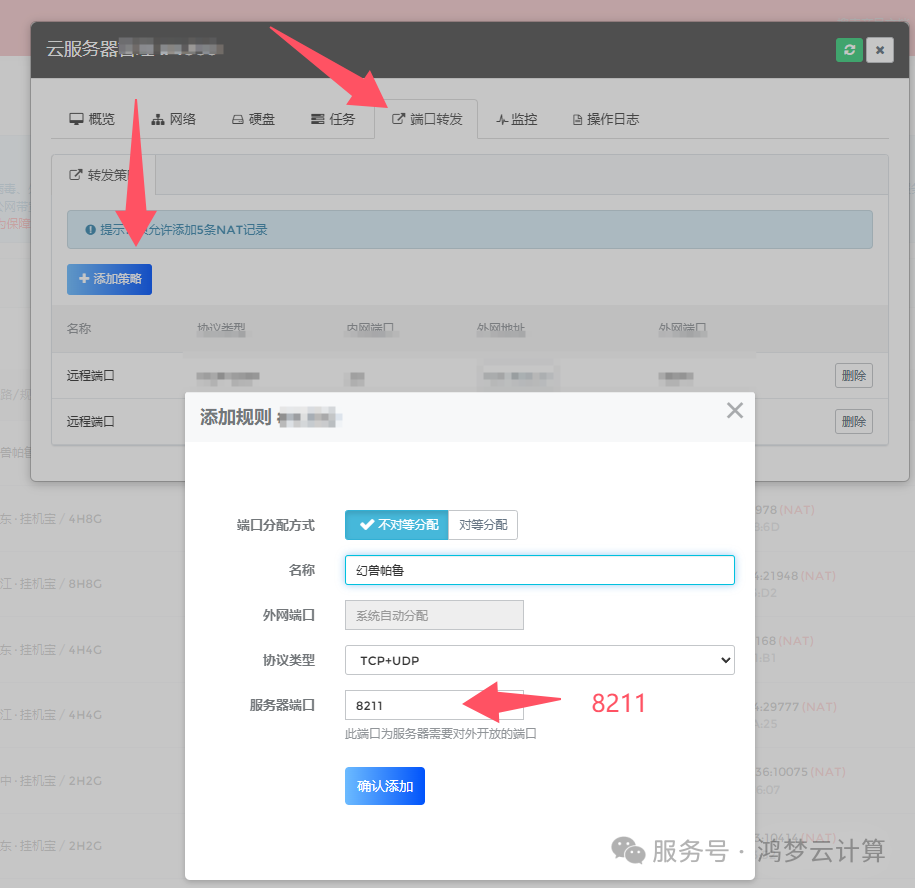
Task: Delete the second 远程端口 forwarding rule
Action: (x=854, y=421)
